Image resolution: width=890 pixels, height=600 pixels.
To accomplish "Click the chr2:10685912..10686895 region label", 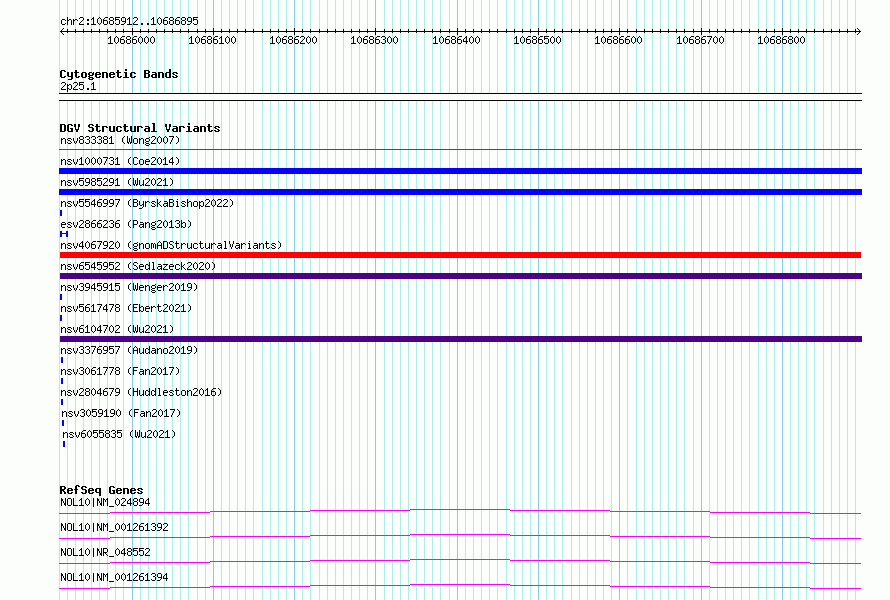I will coord(129,22).
